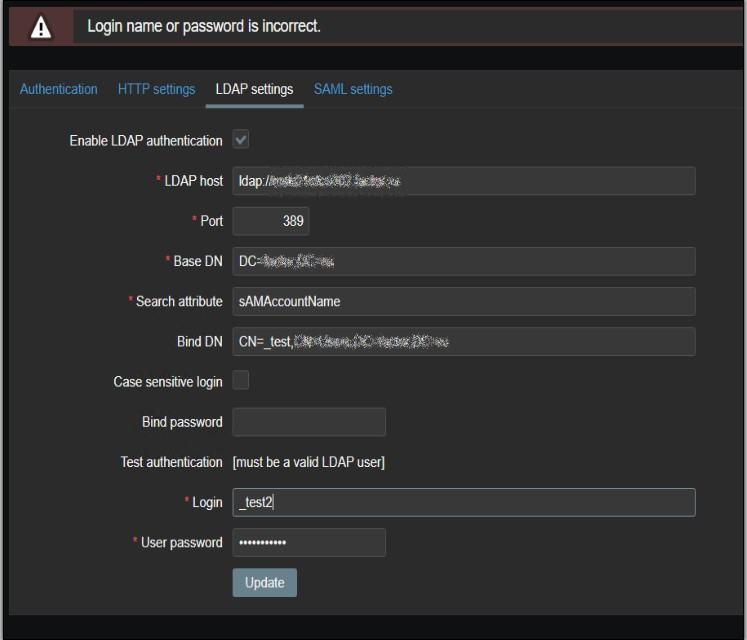This screenshot has width=747, height=640.
Task: Click the warning triangle icon
Action: (42, 28)
